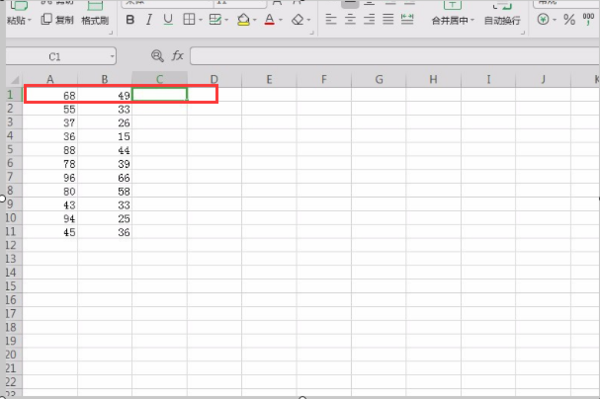Click cell B3 containing 26
Image resolution: width=600 pixels, height=399 pixels.
pos(105,123)
